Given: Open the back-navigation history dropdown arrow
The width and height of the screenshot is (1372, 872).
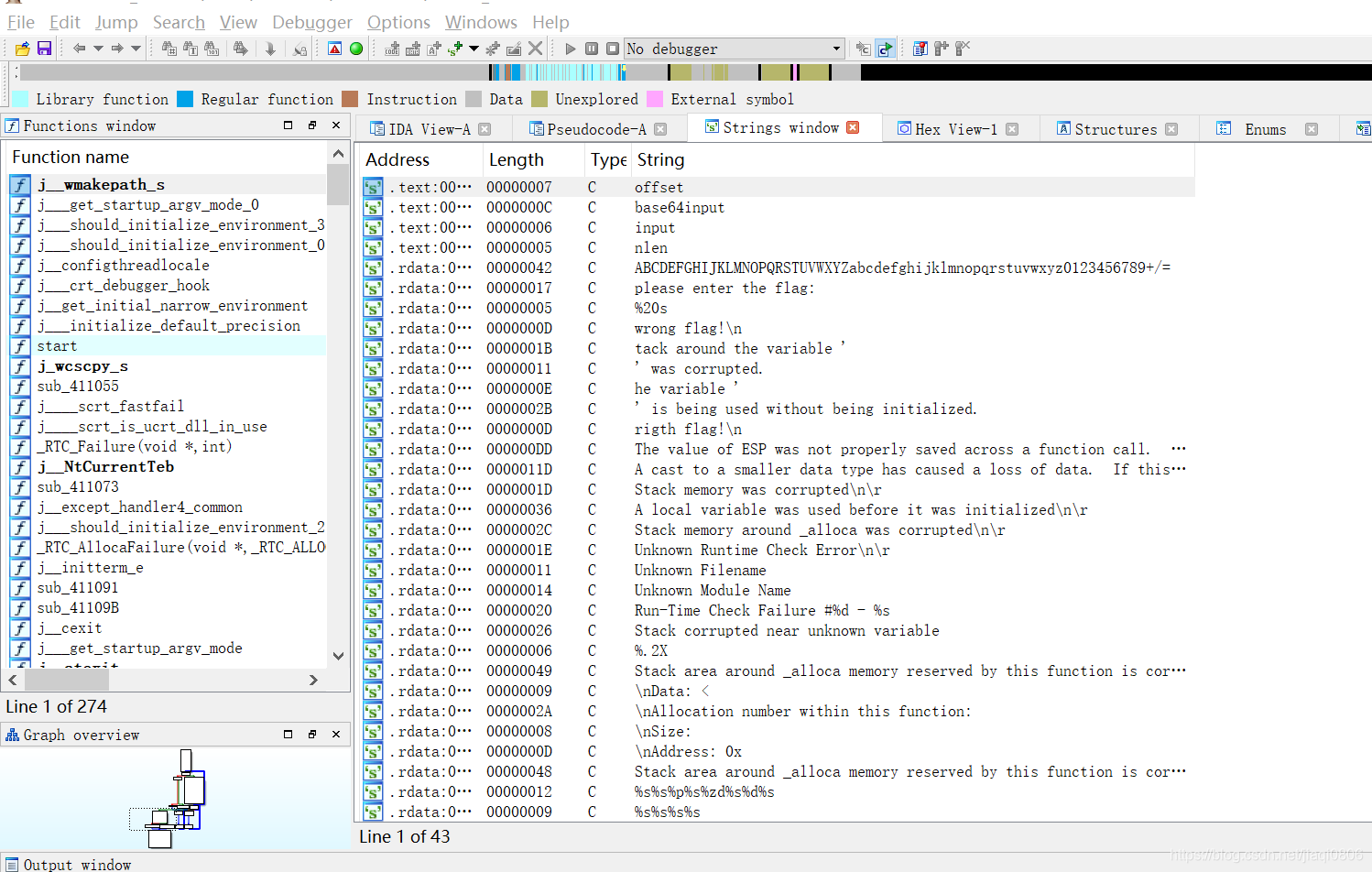Looking at the screenshot, I should 98,49.
